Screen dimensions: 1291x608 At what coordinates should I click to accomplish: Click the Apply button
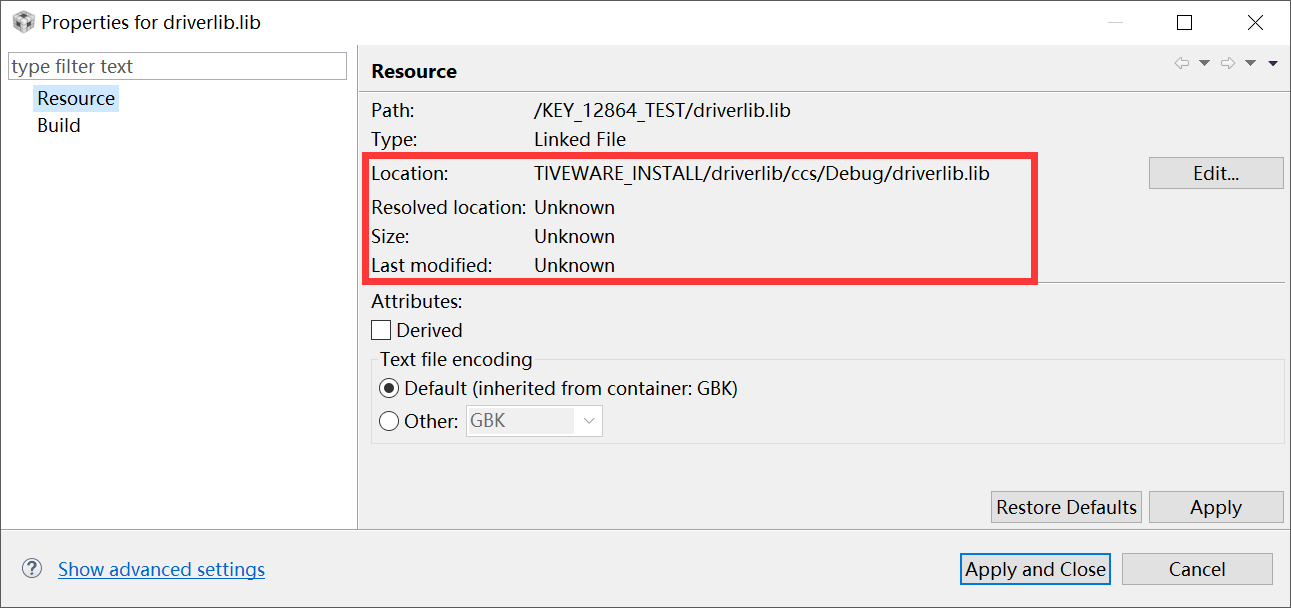1216,506
